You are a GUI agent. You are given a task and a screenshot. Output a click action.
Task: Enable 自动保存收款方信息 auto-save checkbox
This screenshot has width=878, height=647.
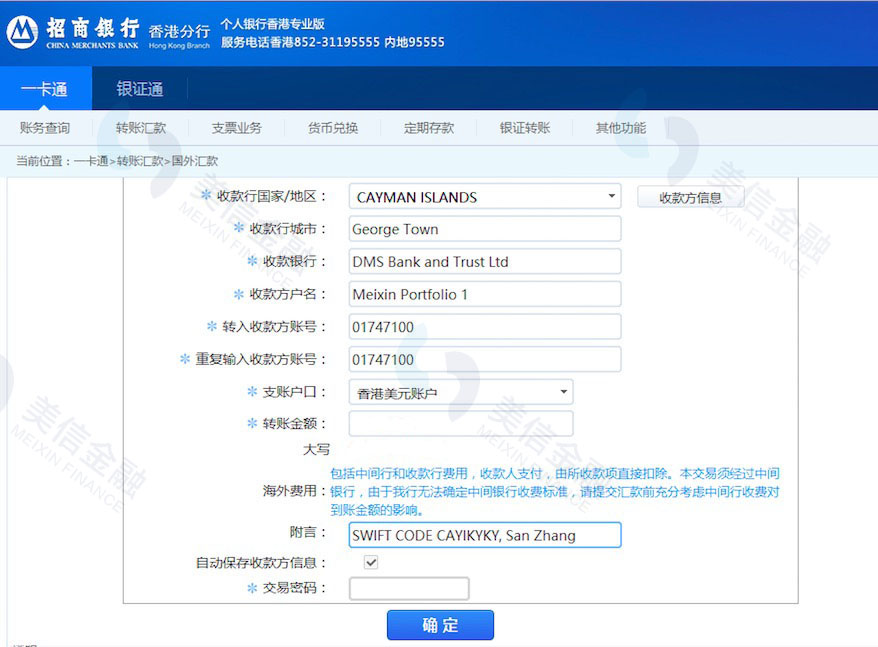pyautogui.click(x=371, y=561)
